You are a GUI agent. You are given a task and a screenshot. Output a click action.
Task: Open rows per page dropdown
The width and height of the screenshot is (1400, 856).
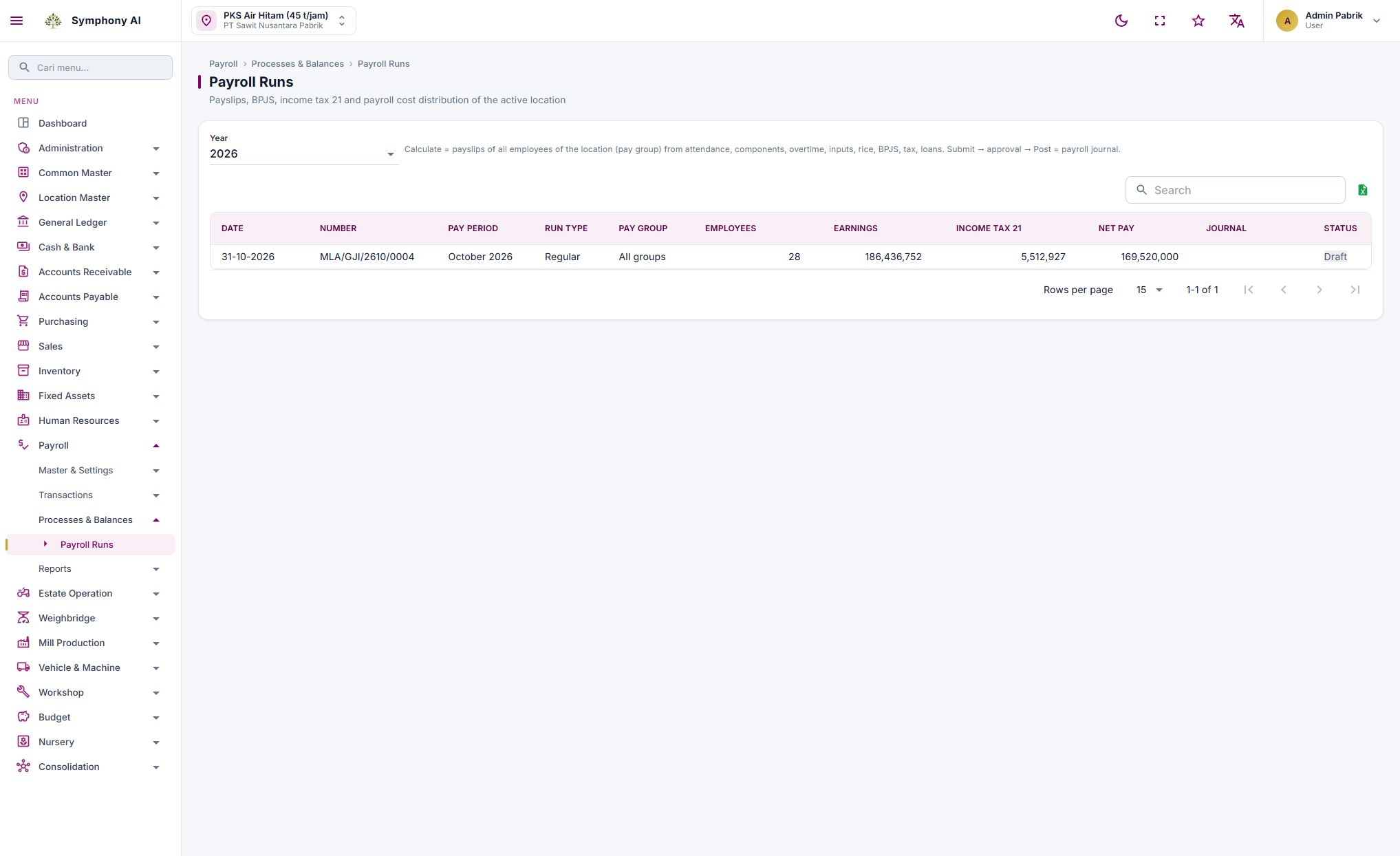pyautogui.click(x=1149, y=290)
